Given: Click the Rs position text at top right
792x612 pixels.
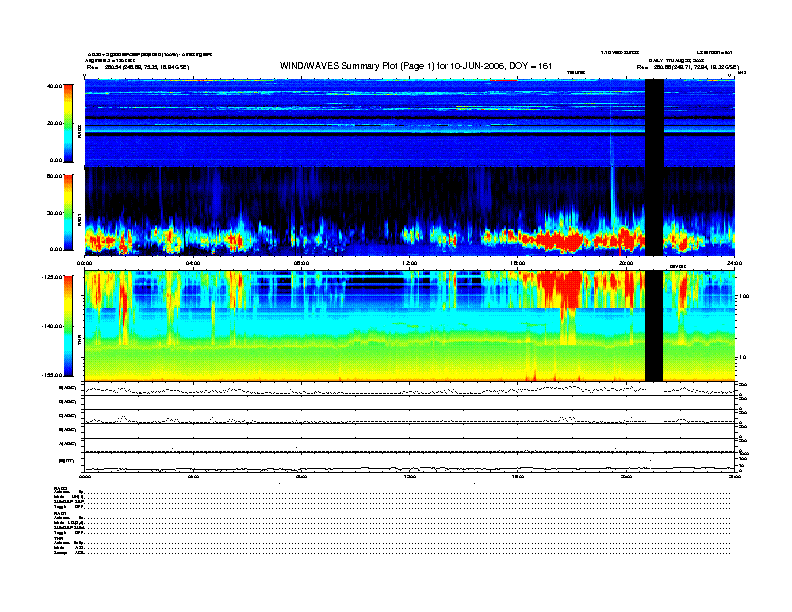Looking at the screenshot, I should [687, 67].
